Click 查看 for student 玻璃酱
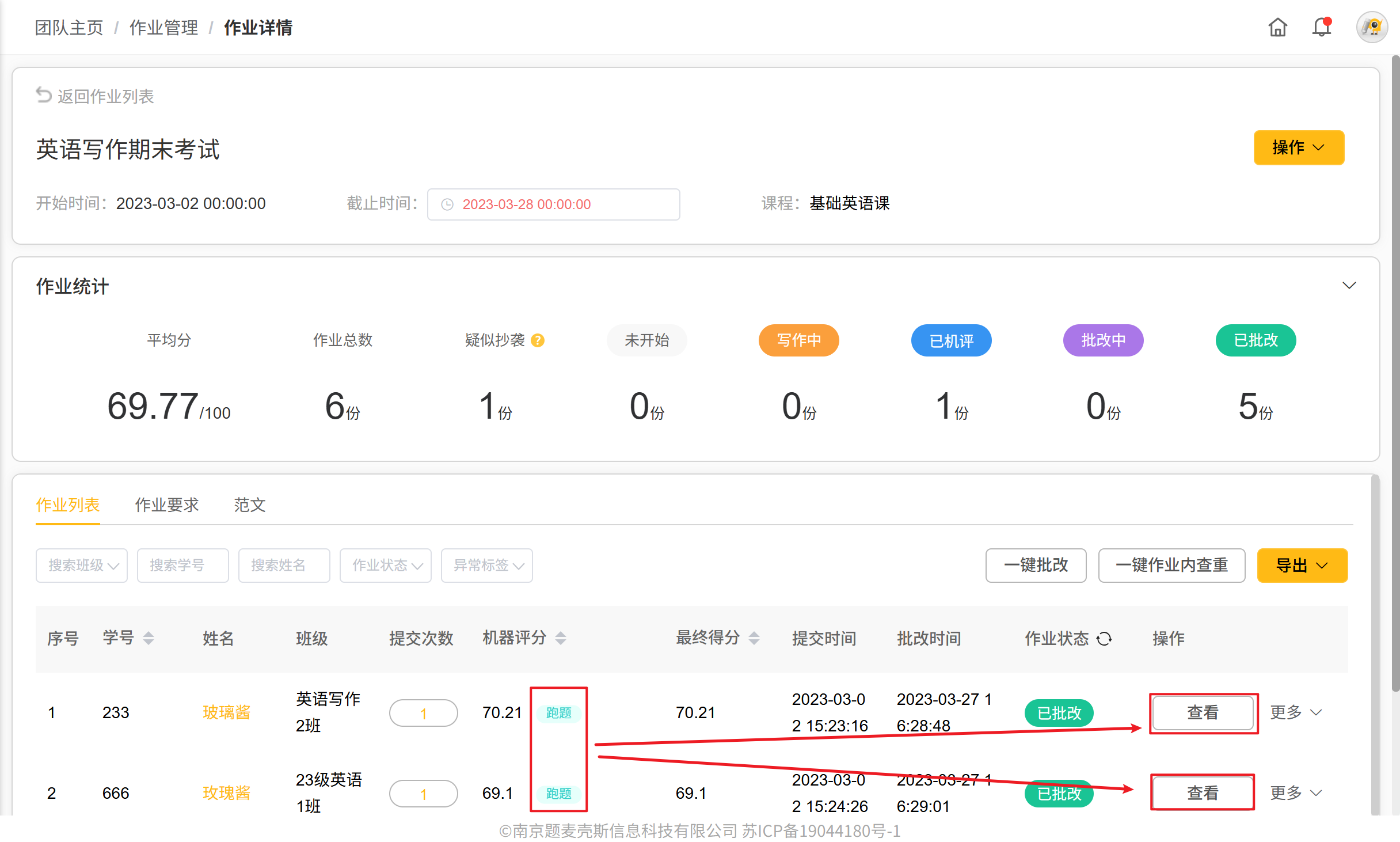Screen dimensions: 1400x842 tap(1203, 713)
